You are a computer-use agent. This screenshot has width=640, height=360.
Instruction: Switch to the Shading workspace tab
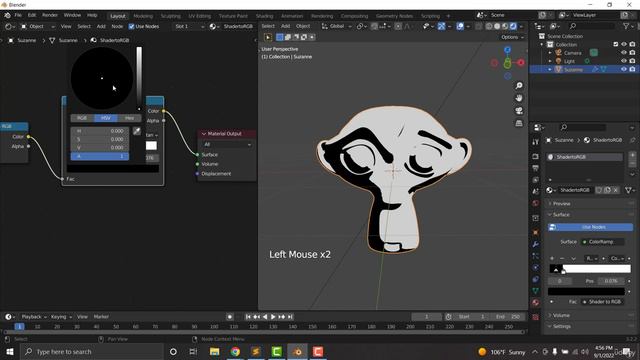click(x=264, y=16)
